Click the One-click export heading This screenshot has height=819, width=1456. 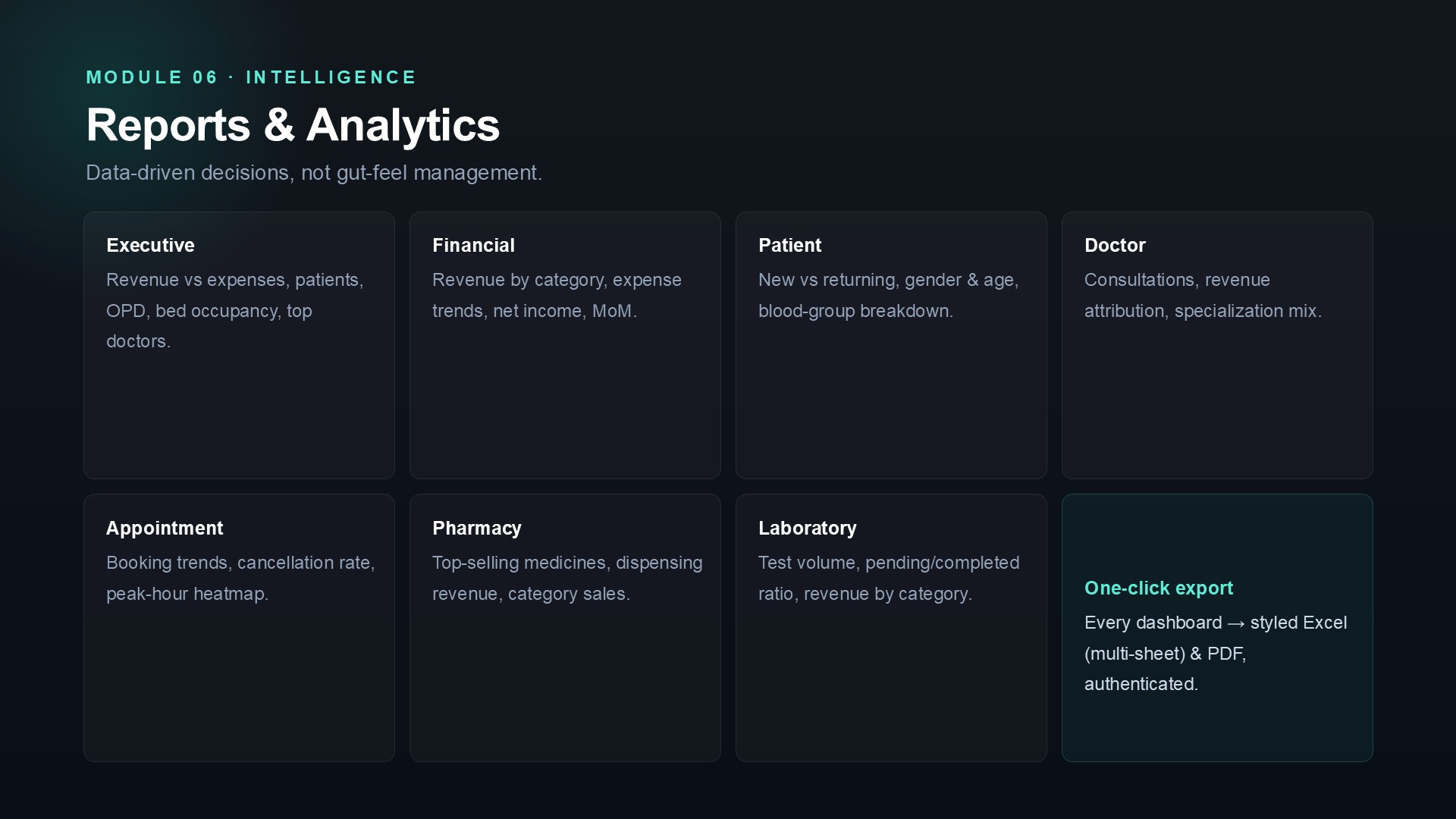pyautogui.click(x=1159, y=588)
